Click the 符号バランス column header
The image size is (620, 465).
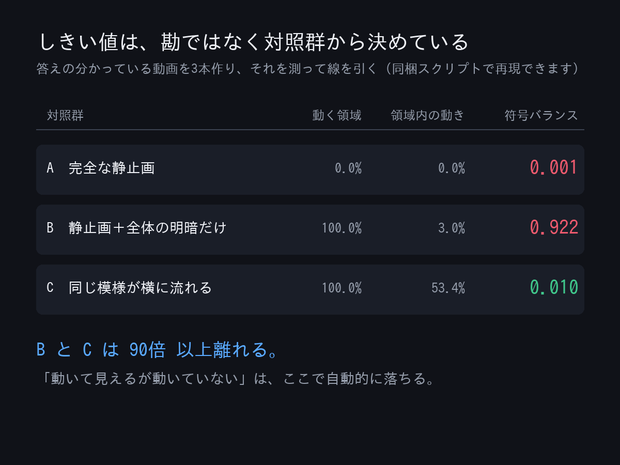[541, 115]
